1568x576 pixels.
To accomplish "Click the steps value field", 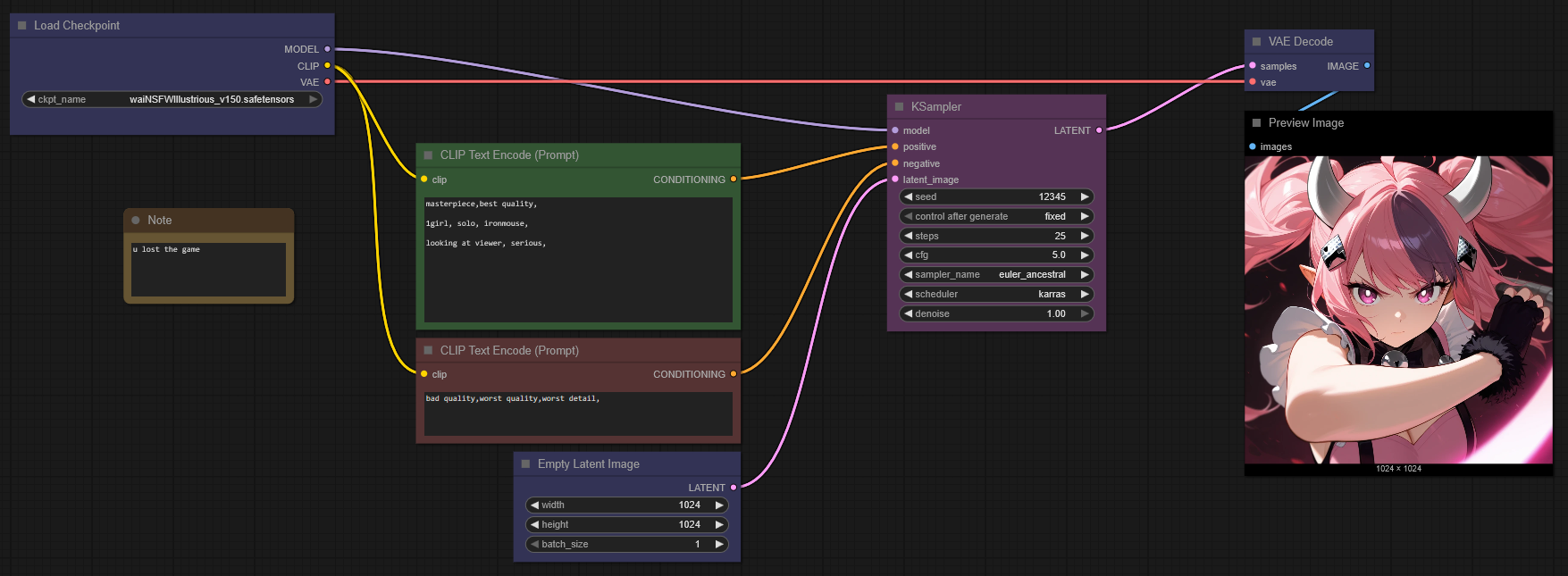I will pyautogui.click(x=996, y=236).
